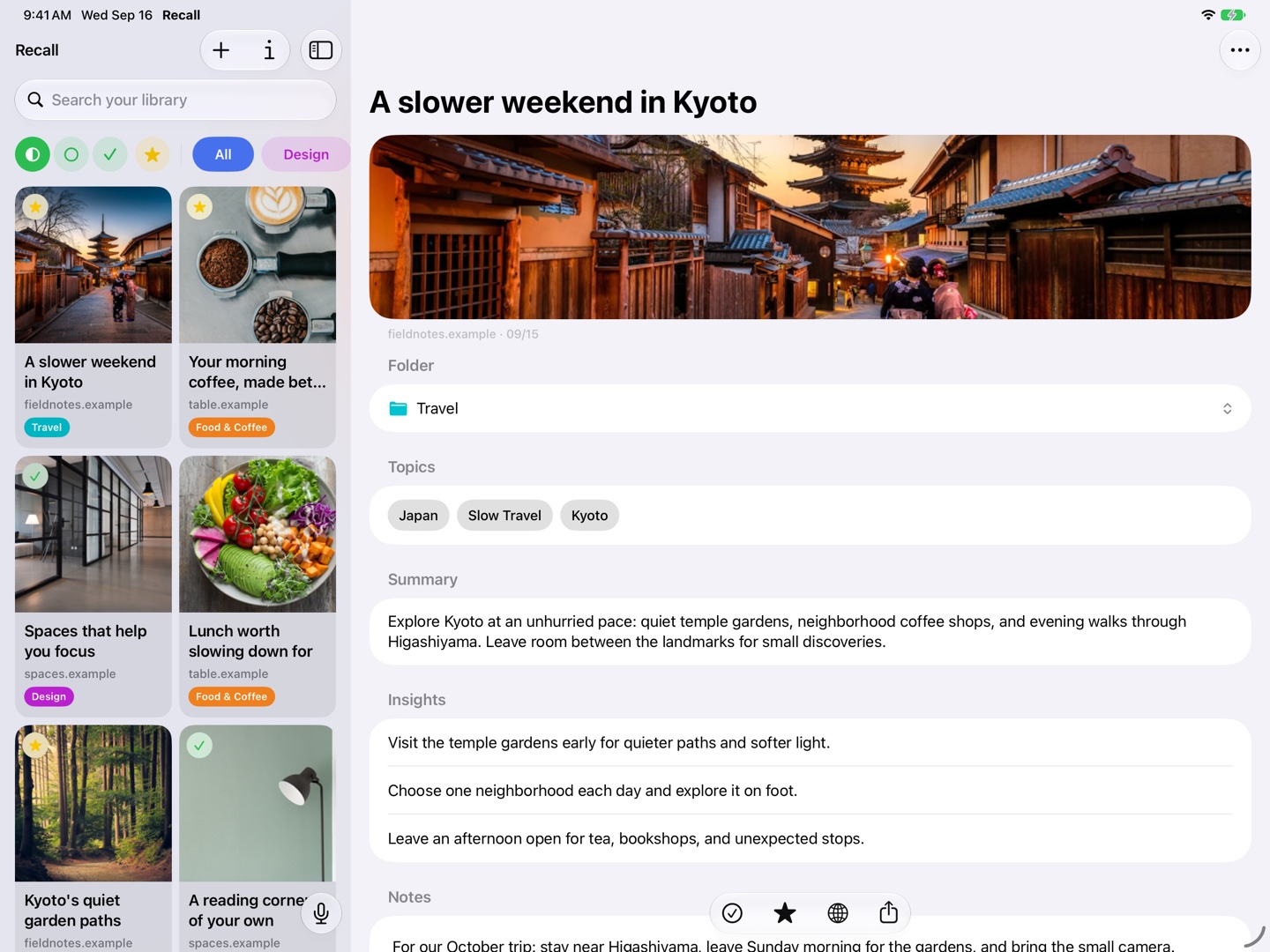Focus the Search your library field
Image resolution: width=1270 pixels, height=952 pixels.
(x=176, y=100)
